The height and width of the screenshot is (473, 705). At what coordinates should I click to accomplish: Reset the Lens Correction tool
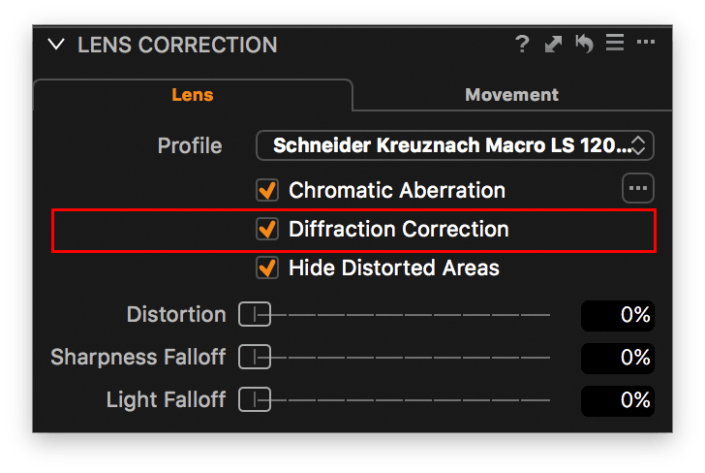tap(584, 44)
